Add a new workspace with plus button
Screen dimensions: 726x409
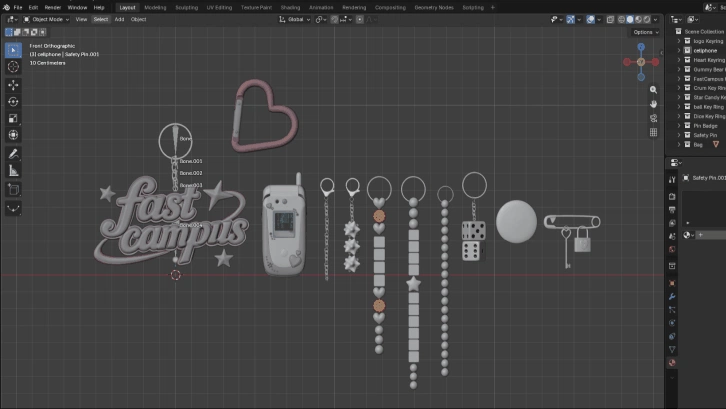493,7
